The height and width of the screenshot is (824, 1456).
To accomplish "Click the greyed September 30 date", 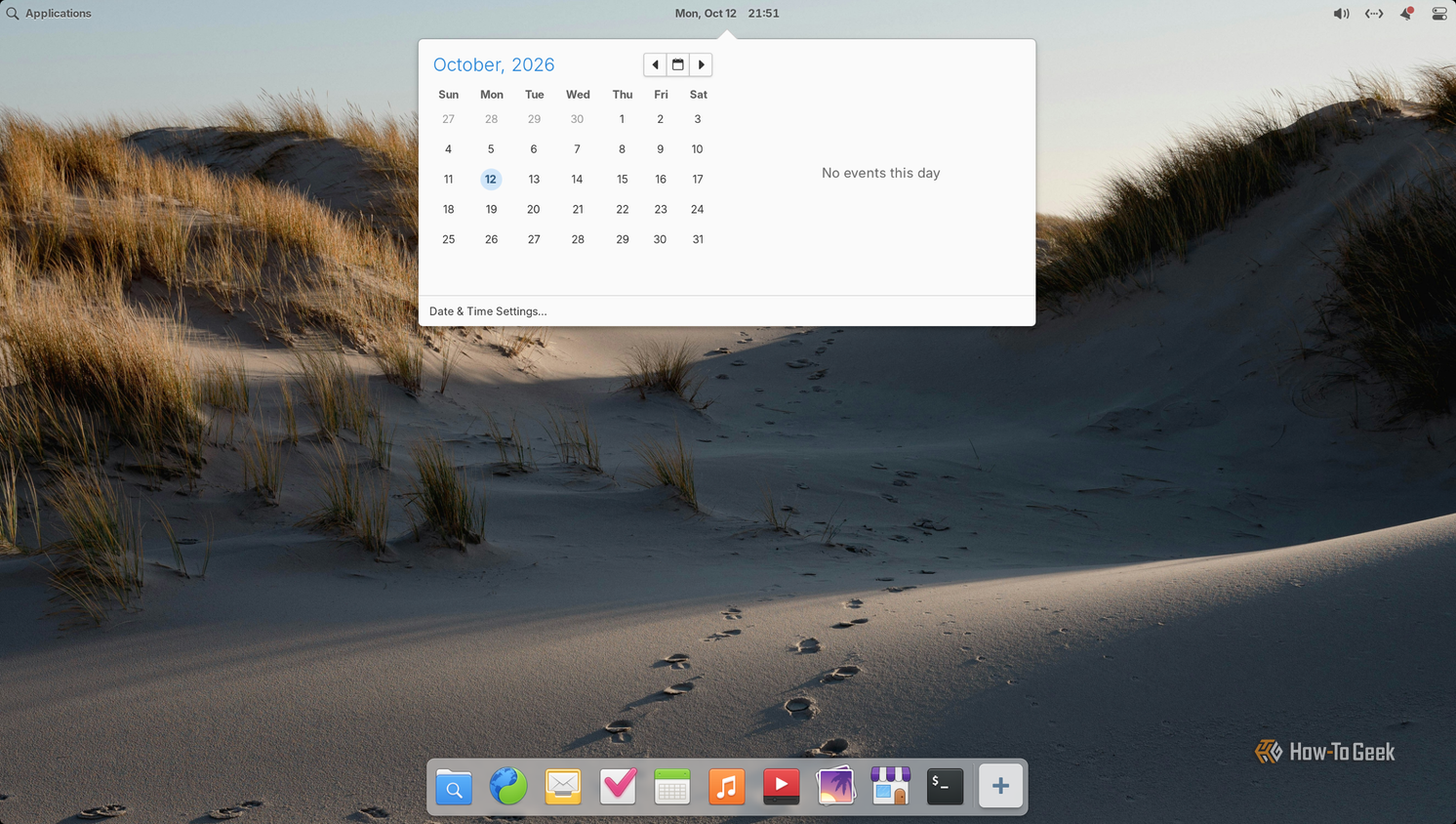I will (577, 119).
